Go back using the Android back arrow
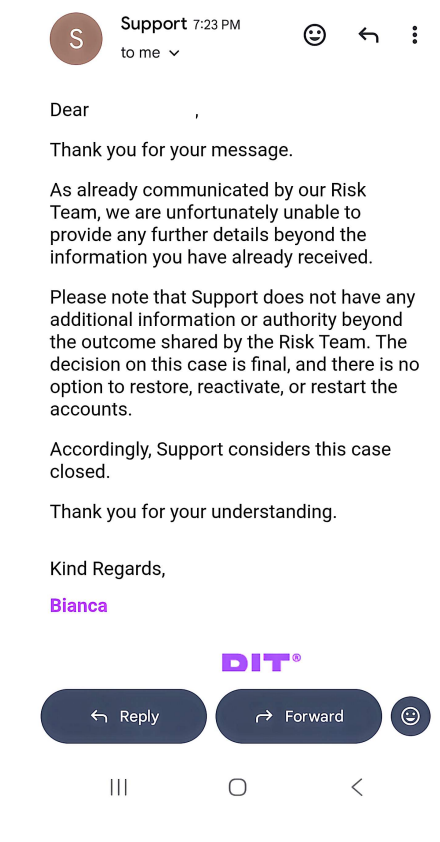440x842 pixels. 357,787
